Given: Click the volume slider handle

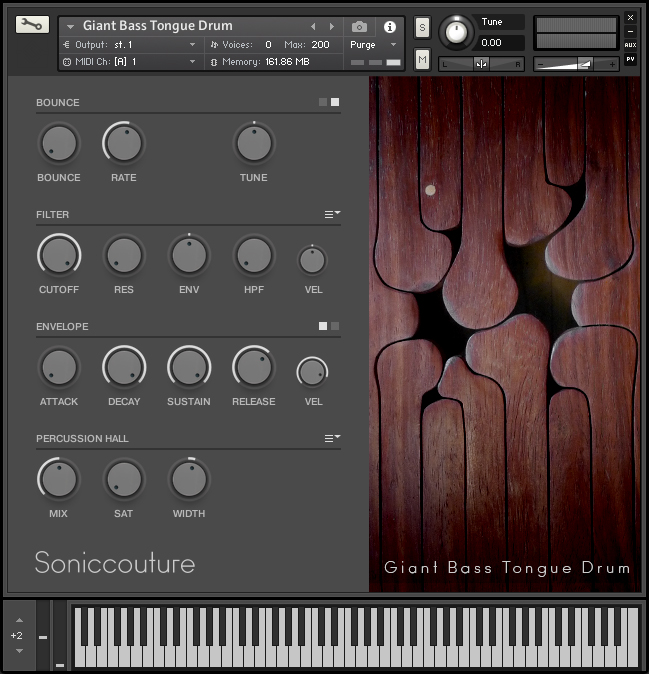Looking at the screenshot, I should [x=584, y=64].
